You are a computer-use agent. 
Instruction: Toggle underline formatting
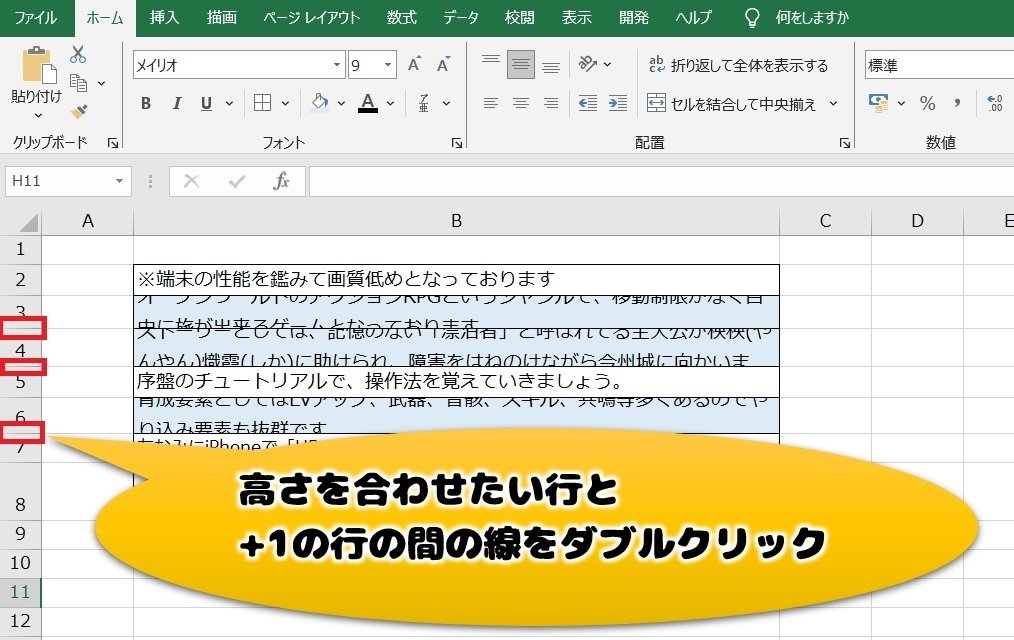(x=205, y=103)
